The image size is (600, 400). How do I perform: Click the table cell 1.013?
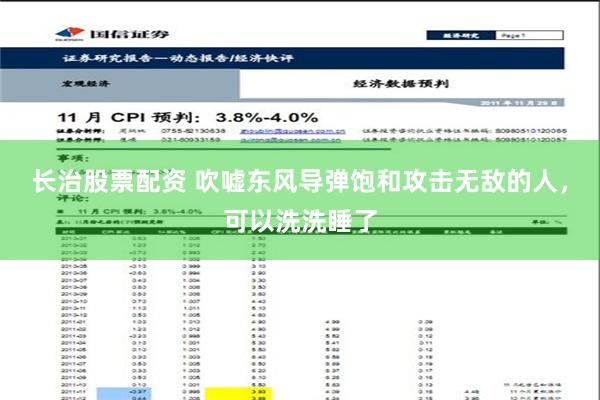(191, 322)
